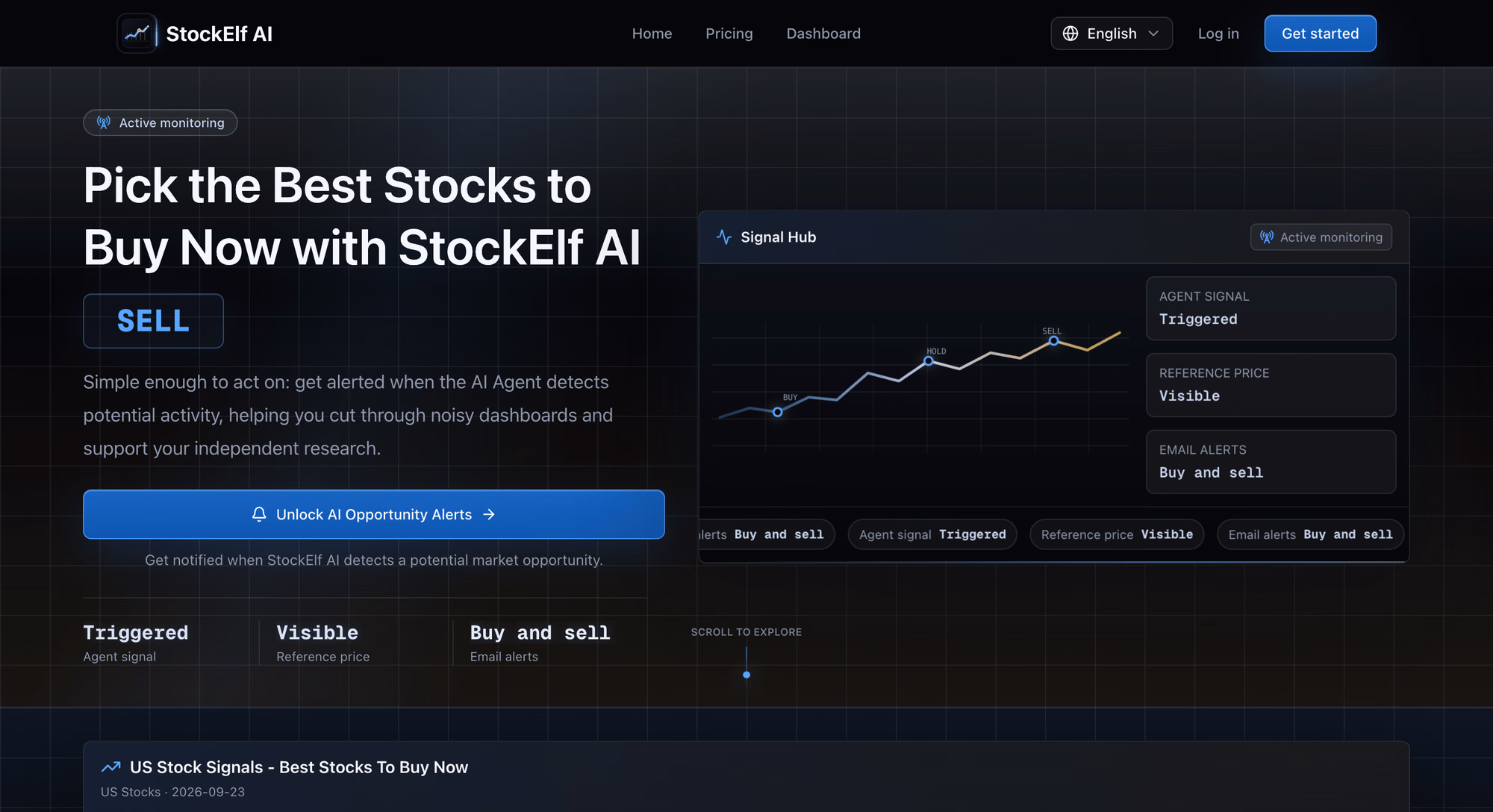Click 'Visible' Reference price stat
Screen dimensions: 1493x812
pos(322,643)
